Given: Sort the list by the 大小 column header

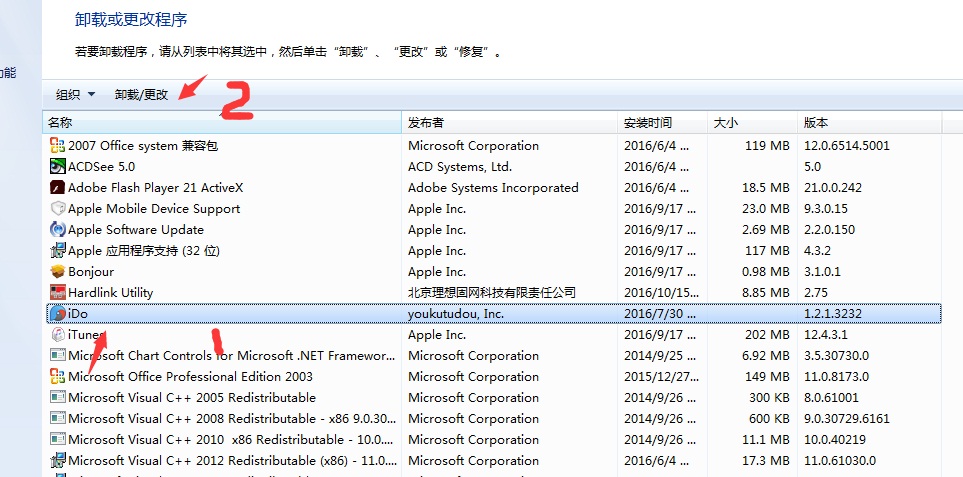Looking at the screenshot, I should (x=752, y=123).
